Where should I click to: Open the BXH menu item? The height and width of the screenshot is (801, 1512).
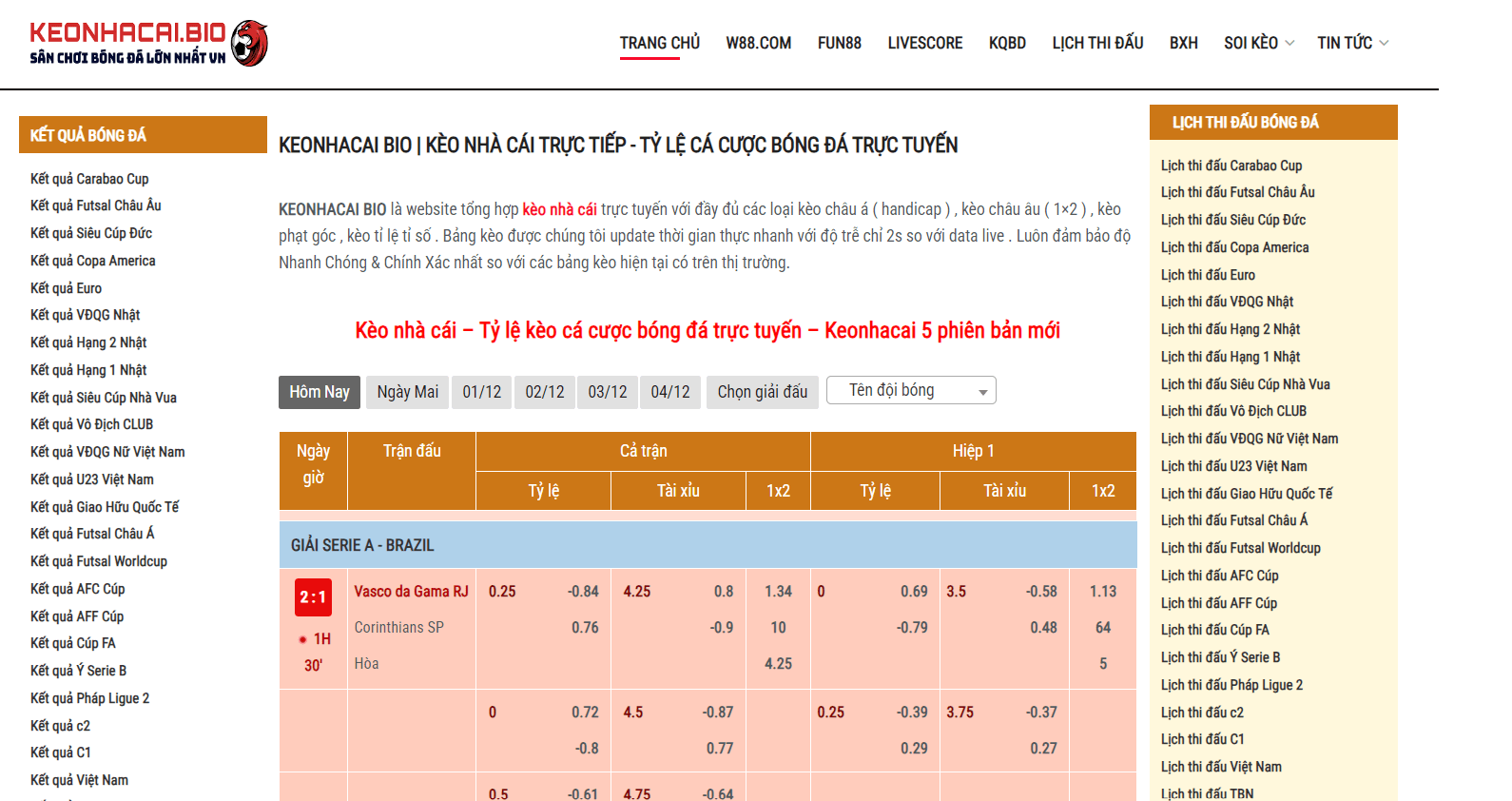(x=1183, y=43)
